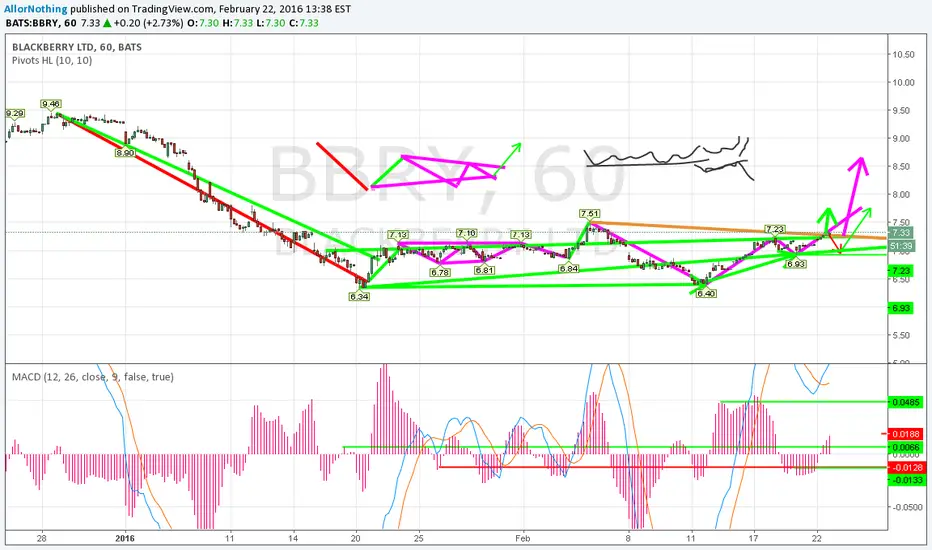Click the 6.40 pivot low label

point(706,293)
